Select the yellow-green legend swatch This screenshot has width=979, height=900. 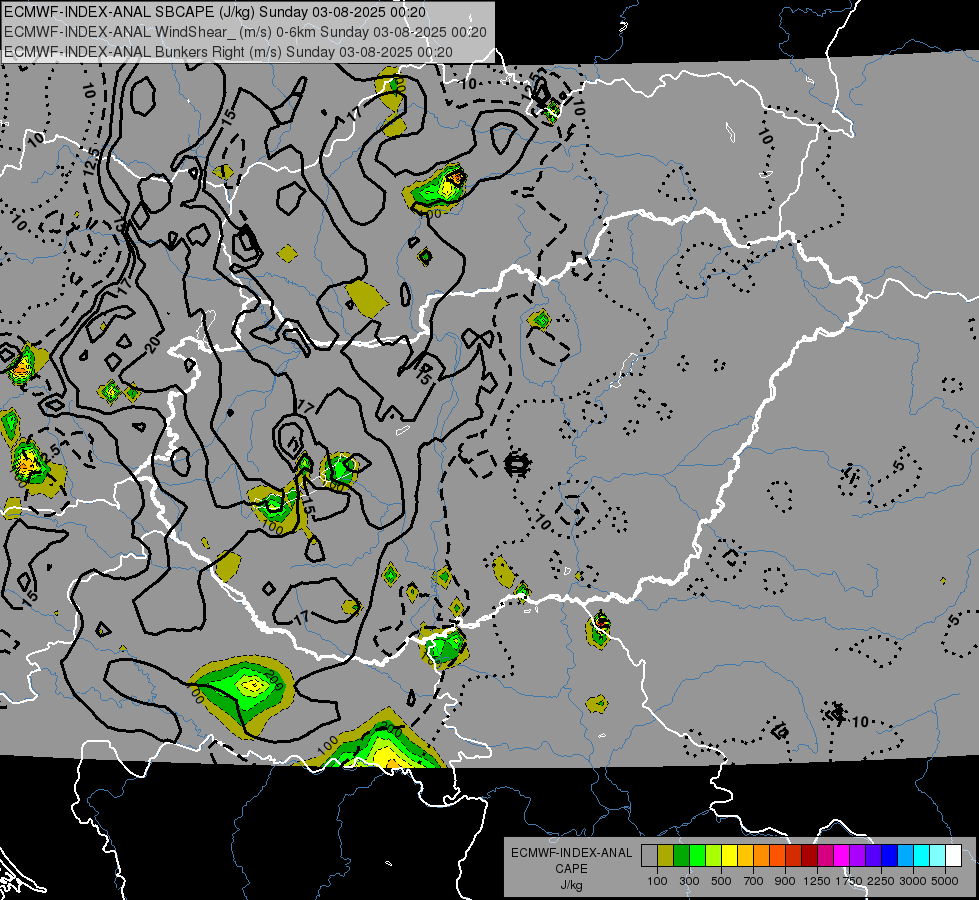714,856
